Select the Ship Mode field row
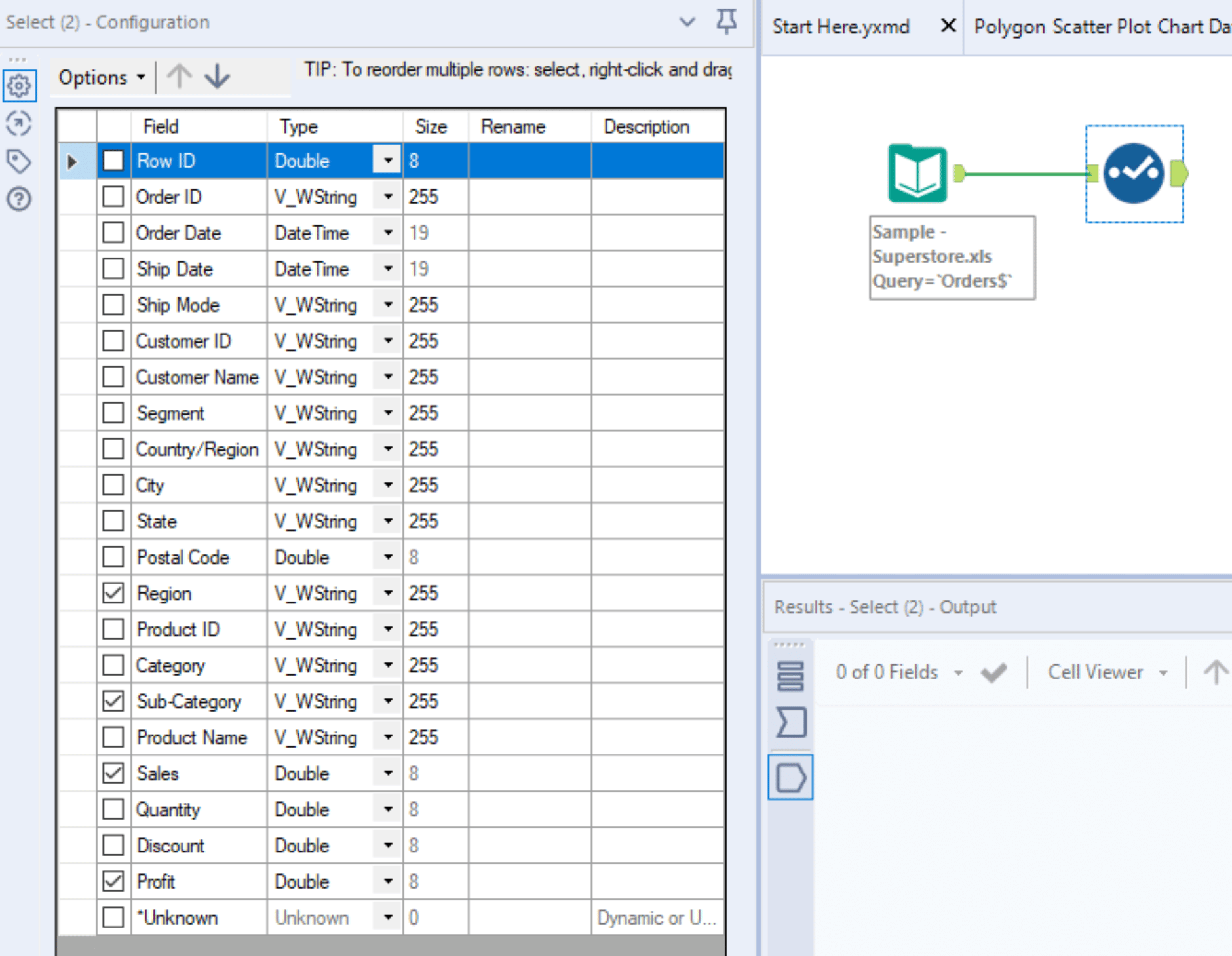 [x=391, y=305]
